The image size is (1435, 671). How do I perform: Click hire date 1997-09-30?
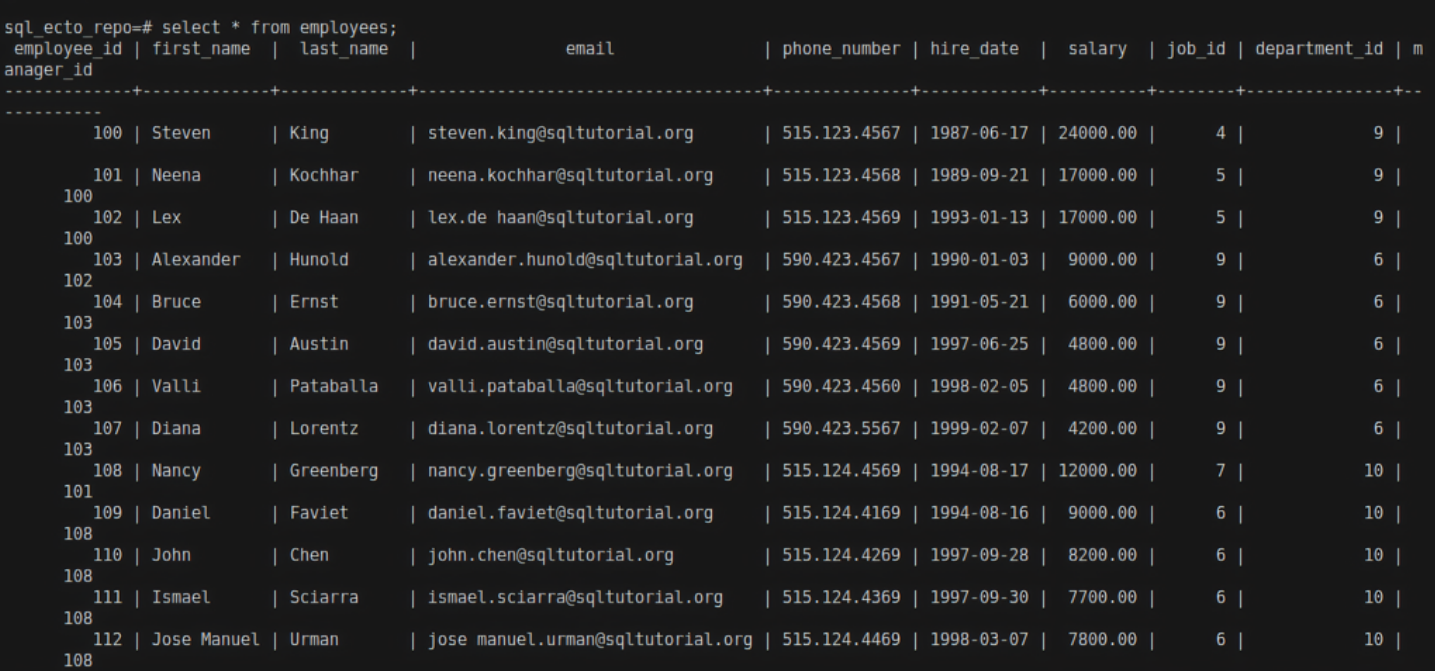coord(975,598)
